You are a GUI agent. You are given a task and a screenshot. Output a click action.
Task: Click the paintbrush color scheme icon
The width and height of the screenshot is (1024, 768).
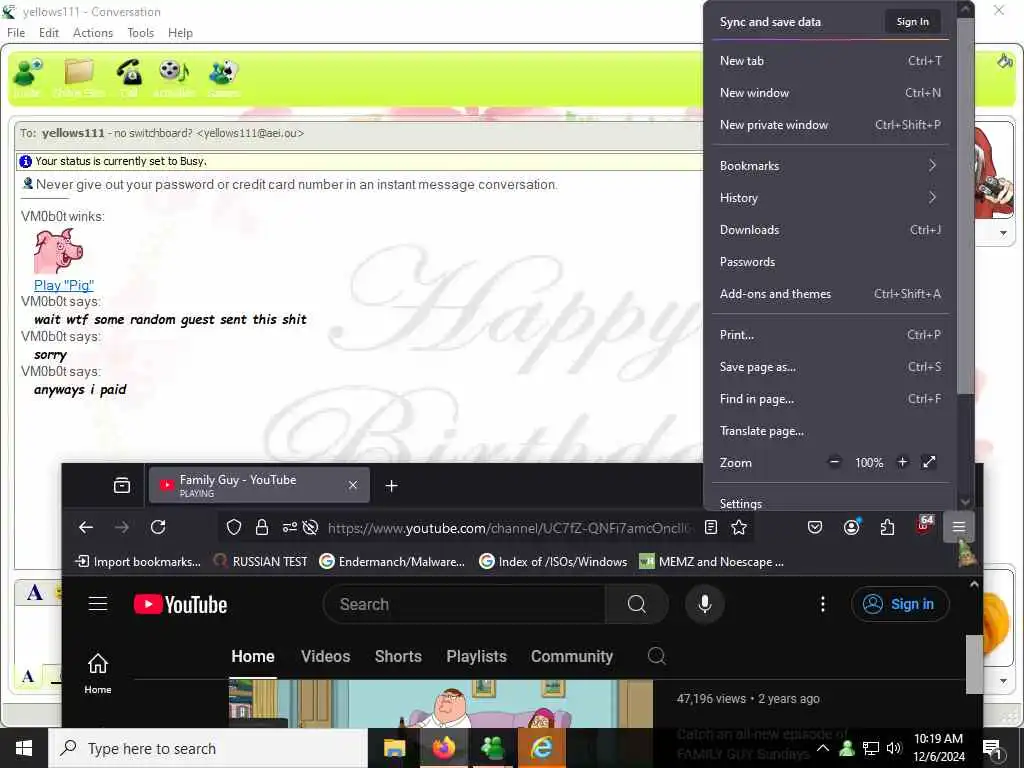pos(1004,61)
